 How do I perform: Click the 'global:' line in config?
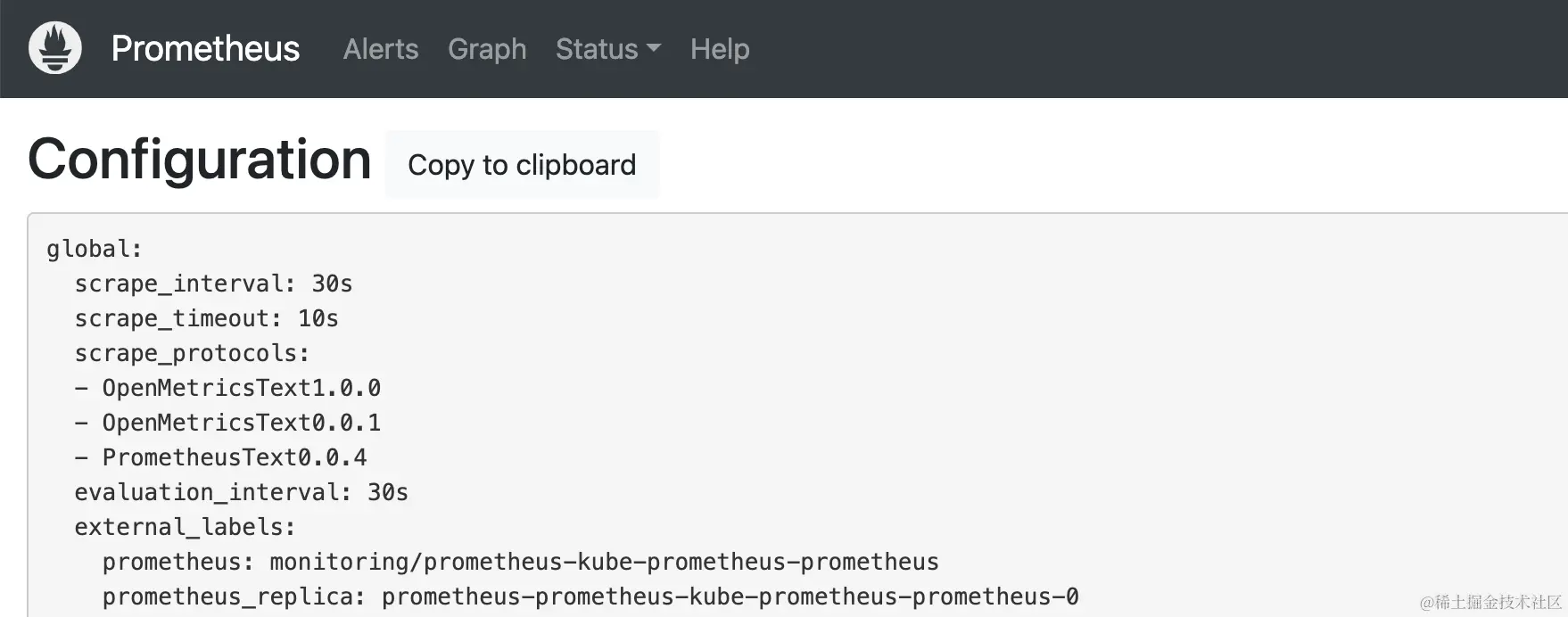tap(95, 249)
